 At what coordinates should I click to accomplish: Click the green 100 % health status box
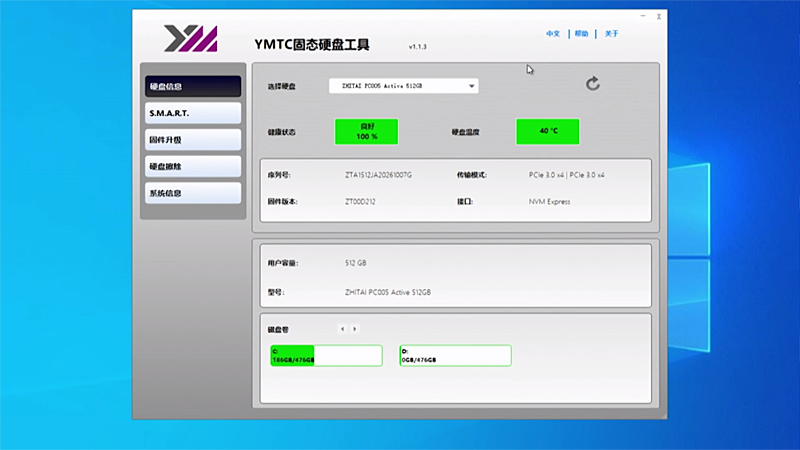[x=366, y=132]
